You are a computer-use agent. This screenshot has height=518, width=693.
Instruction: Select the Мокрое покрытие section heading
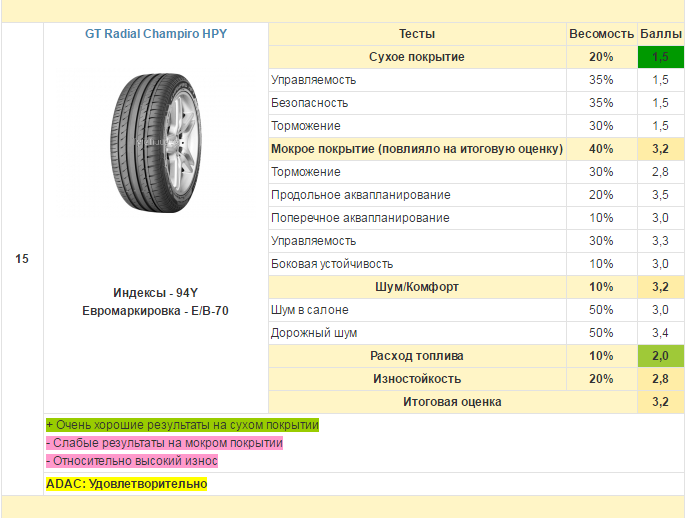417,149
